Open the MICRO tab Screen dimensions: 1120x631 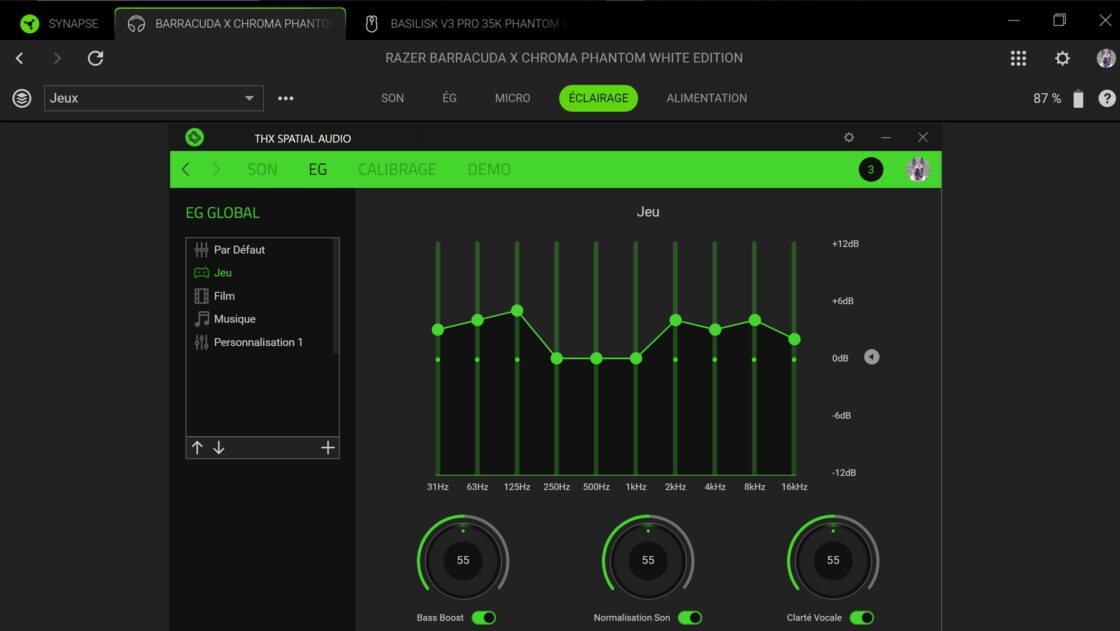click(512, 98)
